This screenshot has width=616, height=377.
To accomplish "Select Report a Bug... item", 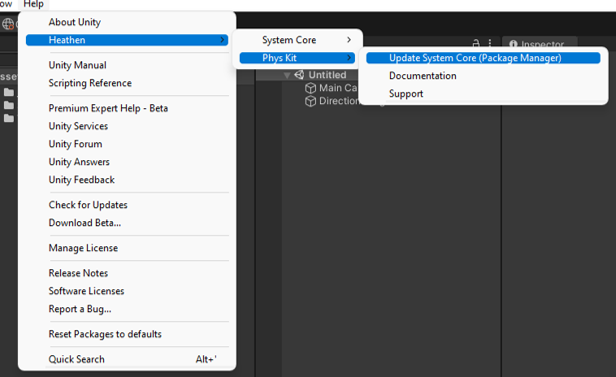I will click(x=80, y=309).
